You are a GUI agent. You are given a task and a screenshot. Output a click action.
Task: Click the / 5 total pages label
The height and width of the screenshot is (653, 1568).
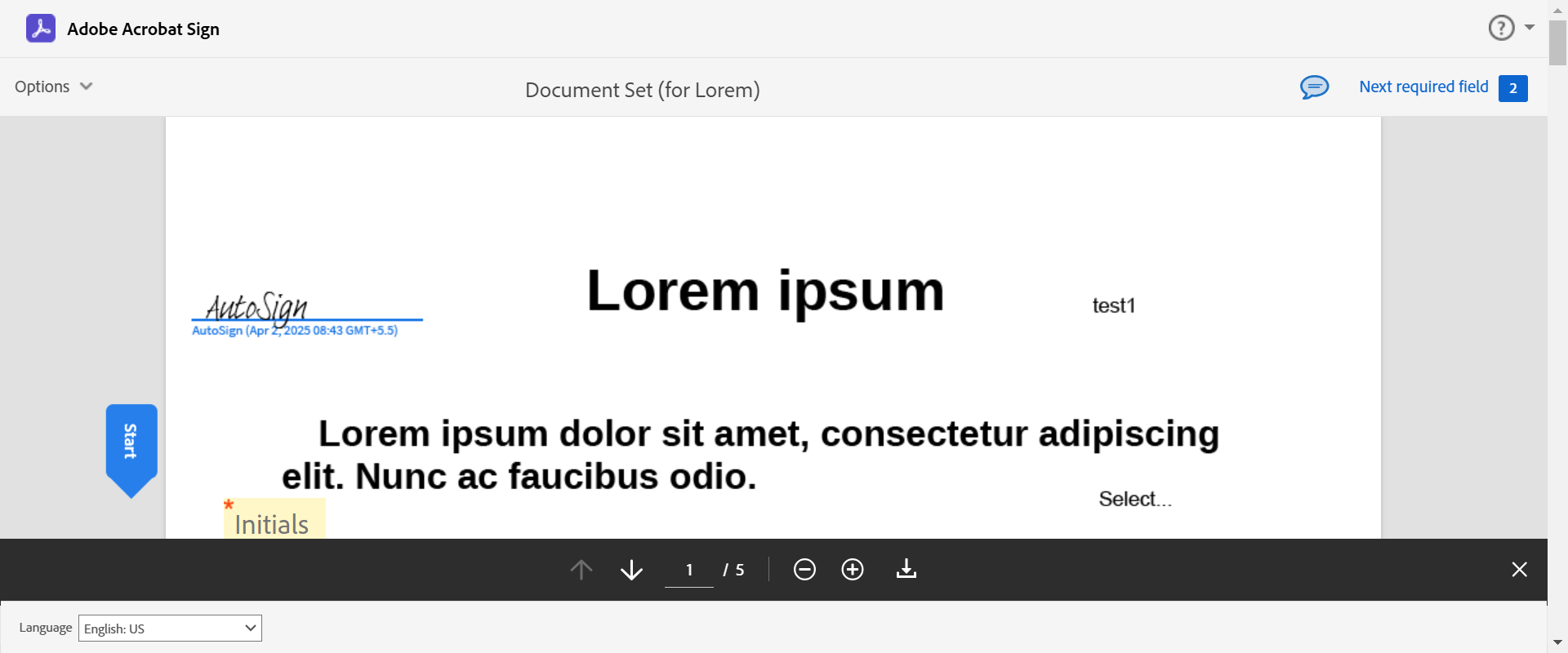pos(733,570)
